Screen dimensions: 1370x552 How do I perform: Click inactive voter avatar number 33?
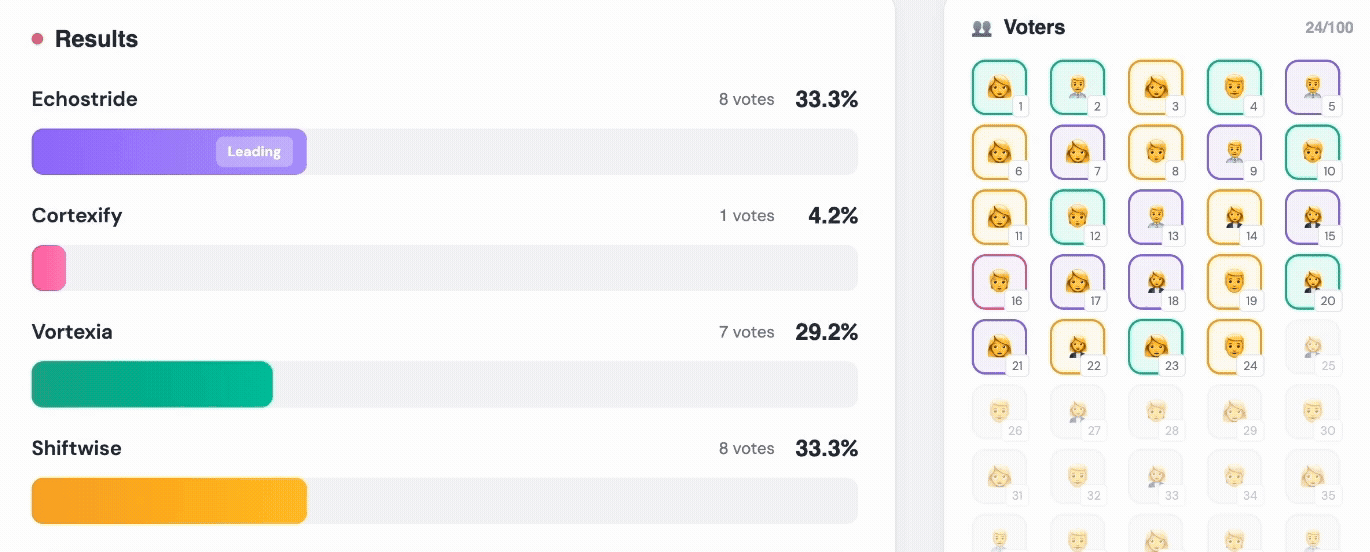1155,476
